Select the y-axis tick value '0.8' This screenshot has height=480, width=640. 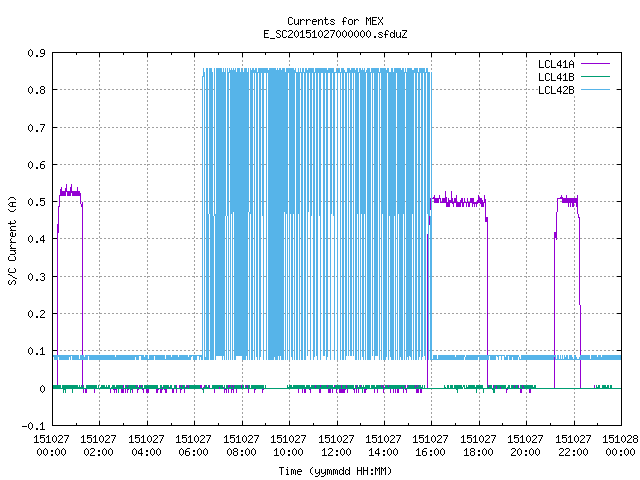pyautogui.click(x=36, y=90)
